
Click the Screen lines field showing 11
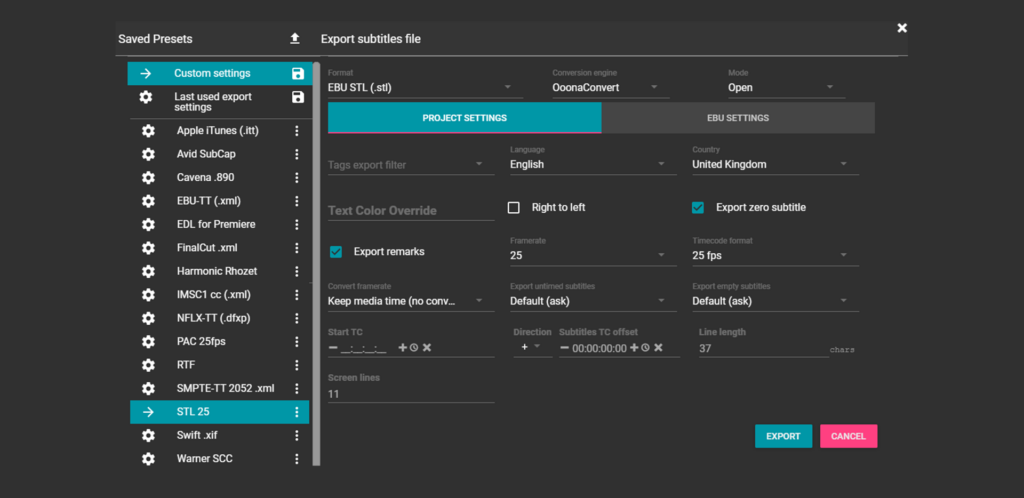pos(411,394)
